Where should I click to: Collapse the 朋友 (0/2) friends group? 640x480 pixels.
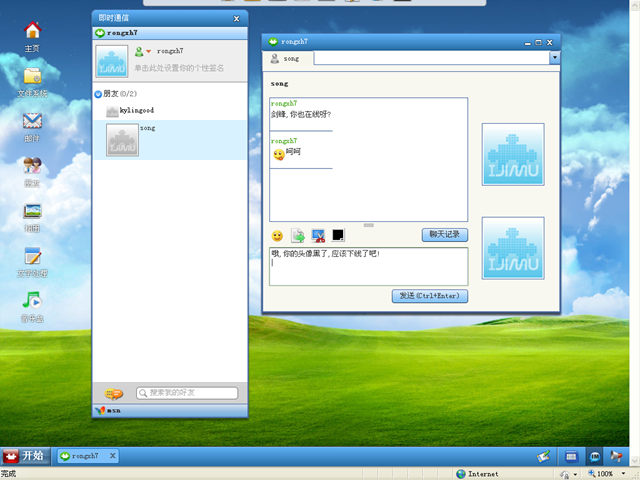[98, 94]
